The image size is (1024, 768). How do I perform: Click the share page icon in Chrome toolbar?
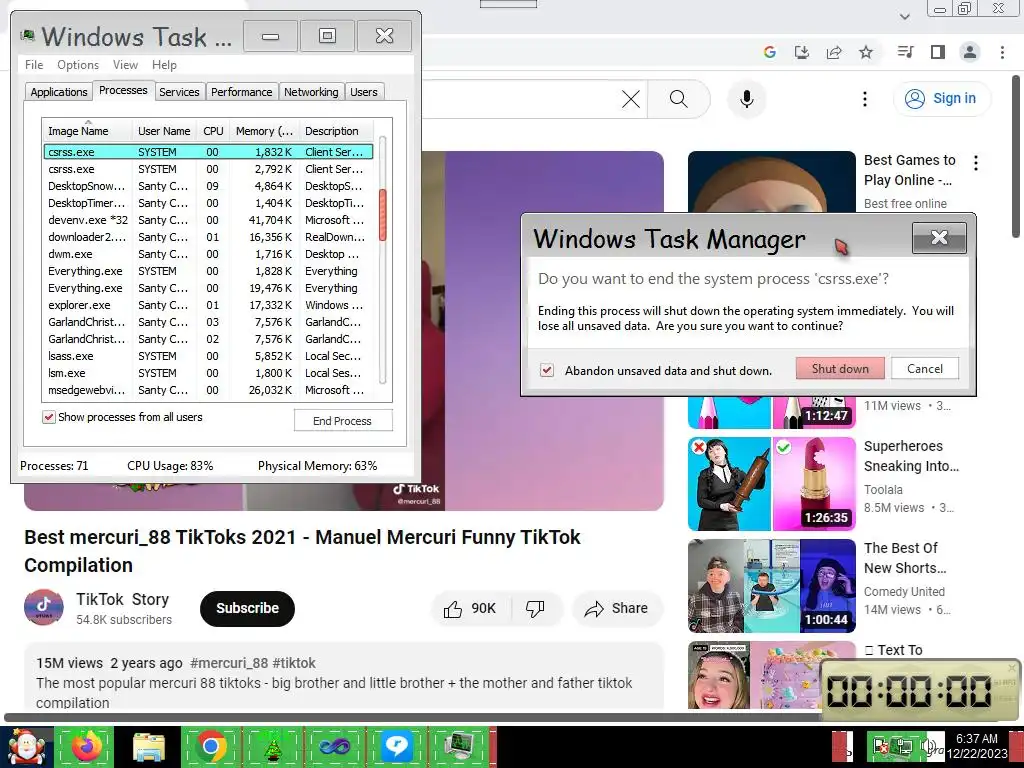pyautogui.click(x=834, y=52)
